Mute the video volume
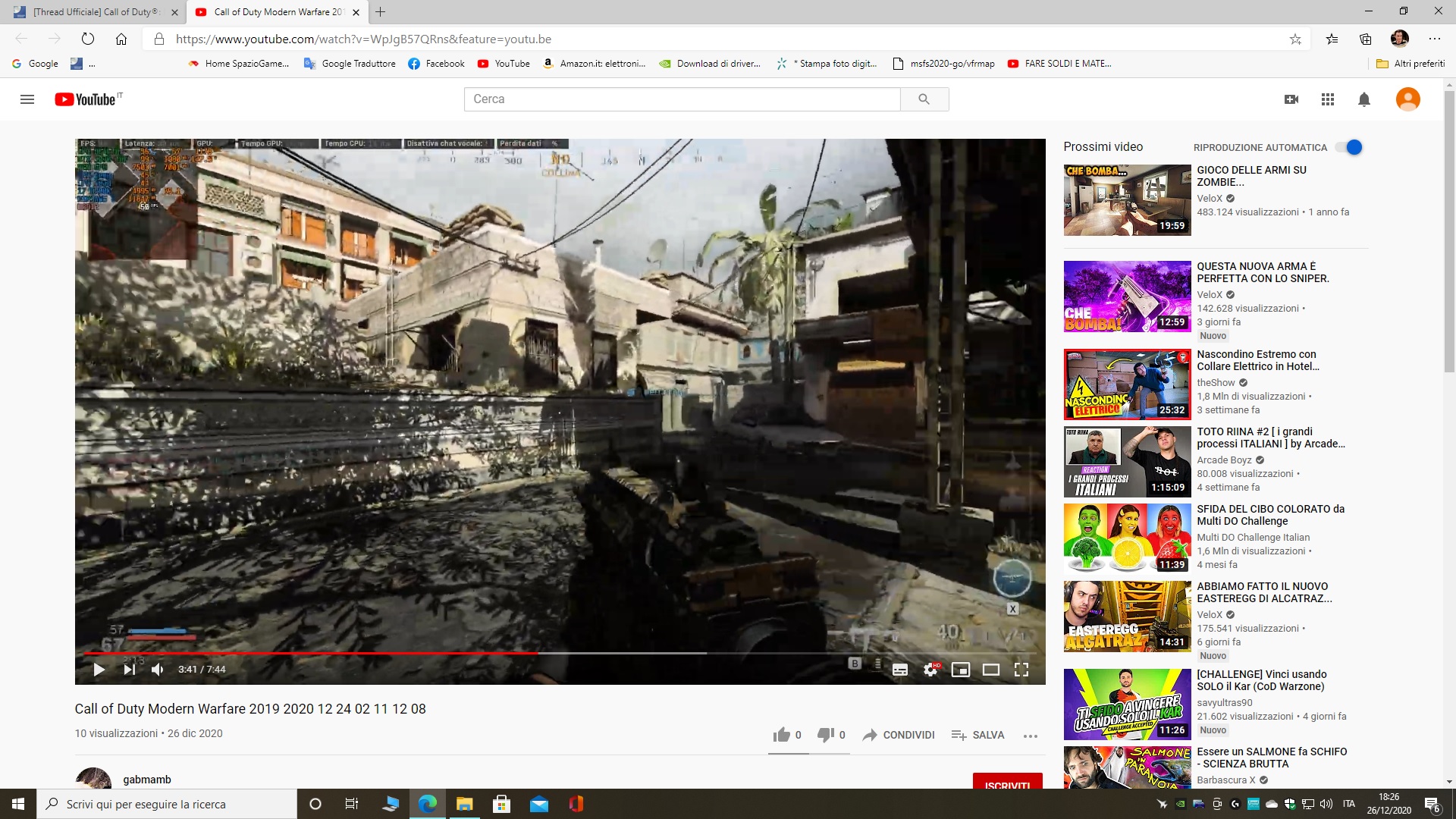Image resolution: width=1456 pixels, height=819 pixels. (x=157, y=670)
